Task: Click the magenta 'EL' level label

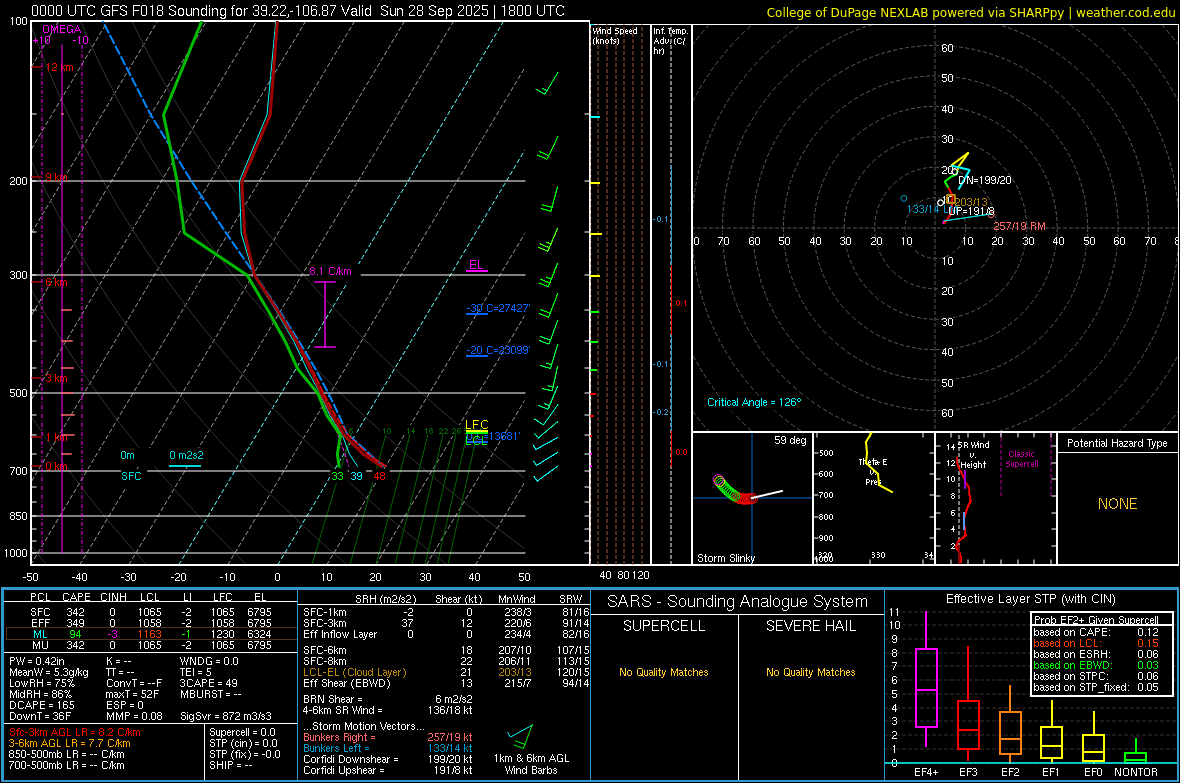Action: pyautogui.click(x=476, y=265)
